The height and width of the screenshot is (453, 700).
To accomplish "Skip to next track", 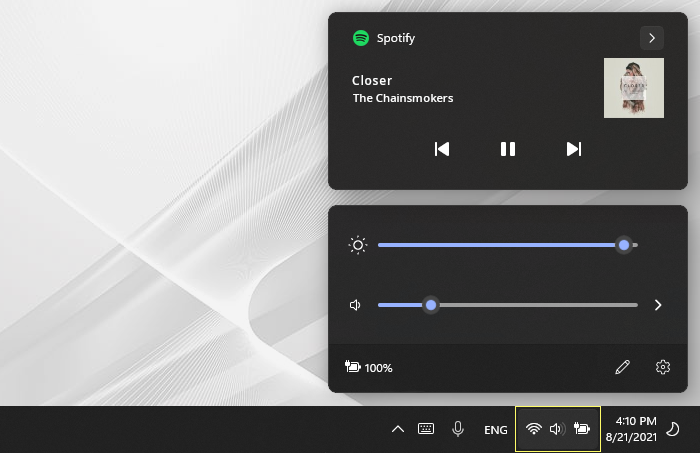I will point(574,149).
